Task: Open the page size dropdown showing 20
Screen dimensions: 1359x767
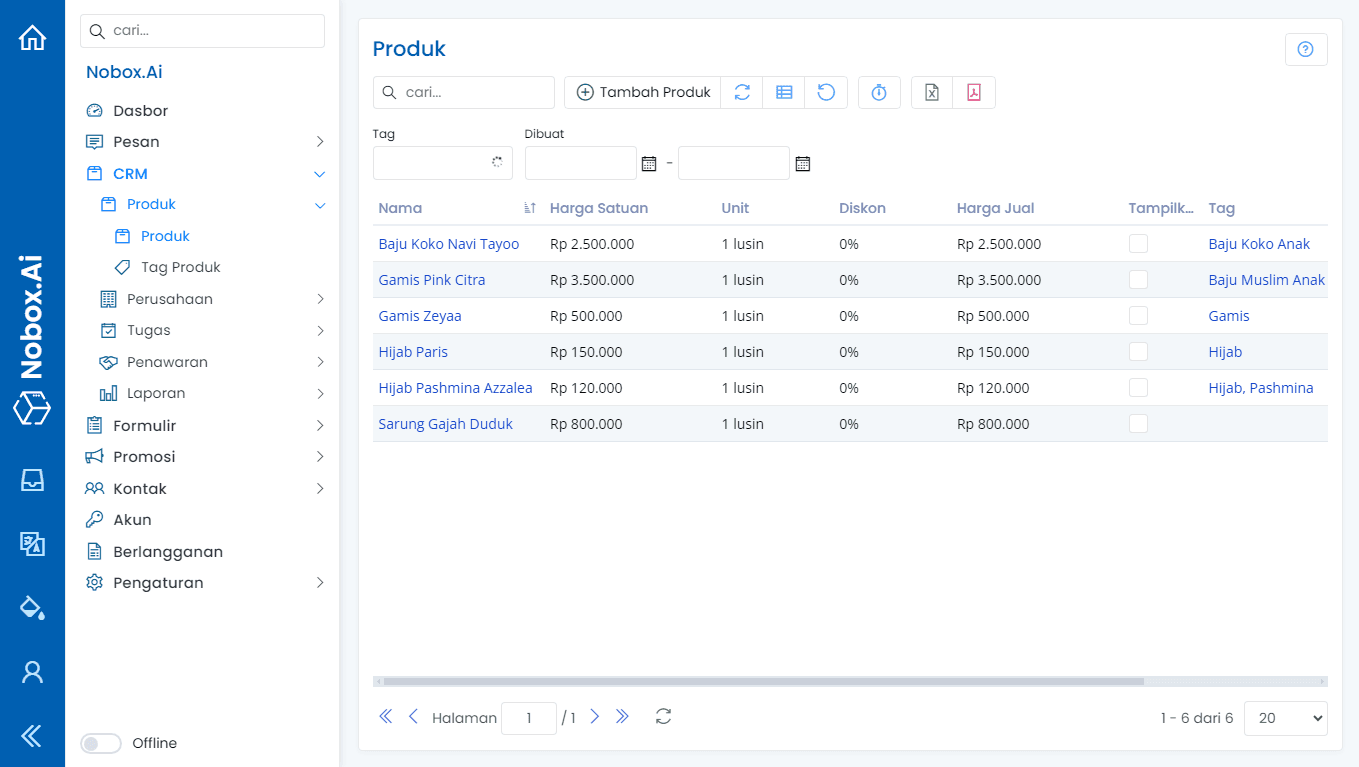Action: 1285,718
